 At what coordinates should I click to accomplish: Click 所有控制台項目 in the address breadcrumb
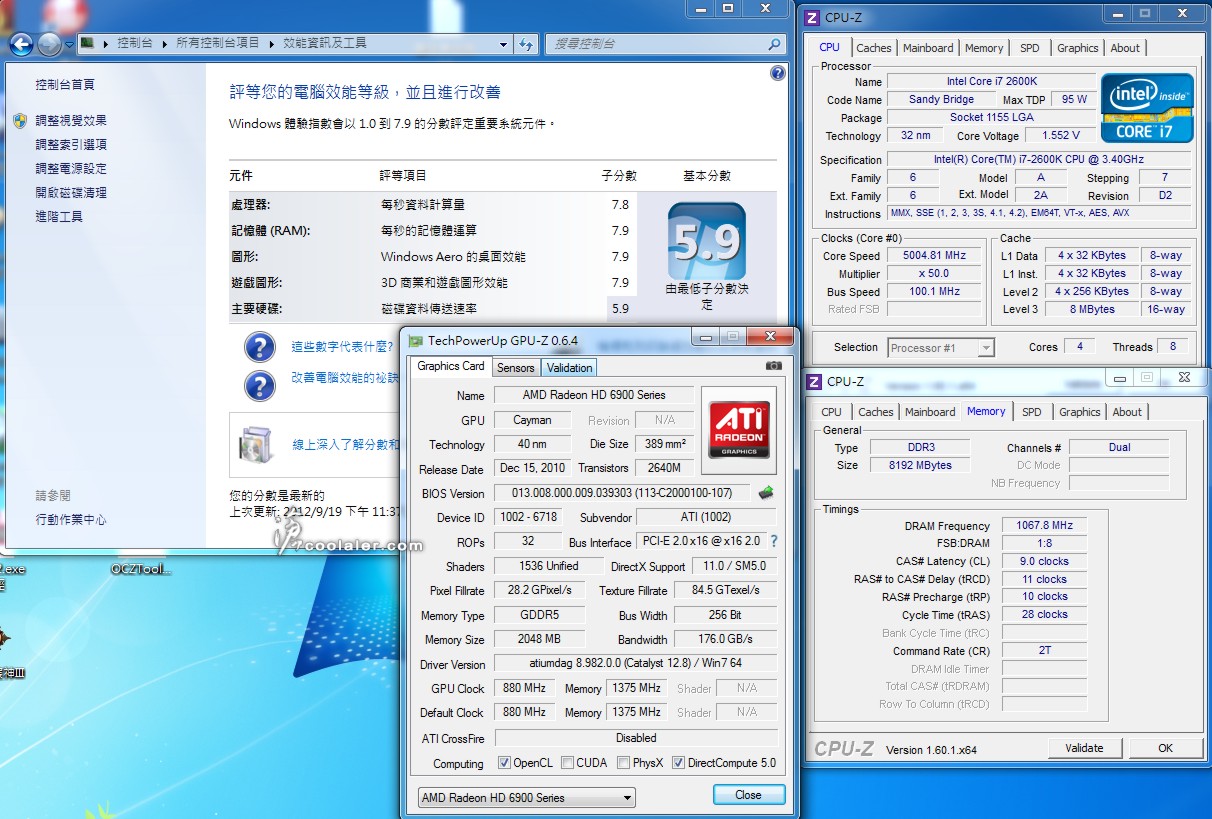tap(218, 44)
